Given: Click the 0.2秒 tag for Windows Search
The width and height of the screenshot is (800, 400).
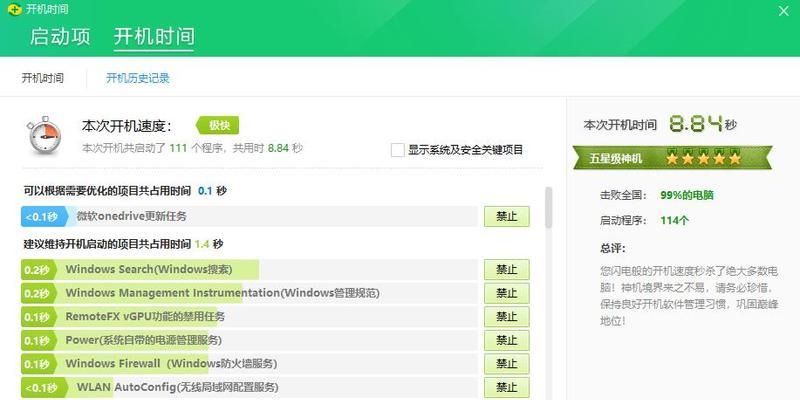Looking at the screenshot, I should (x=38, y=270).
